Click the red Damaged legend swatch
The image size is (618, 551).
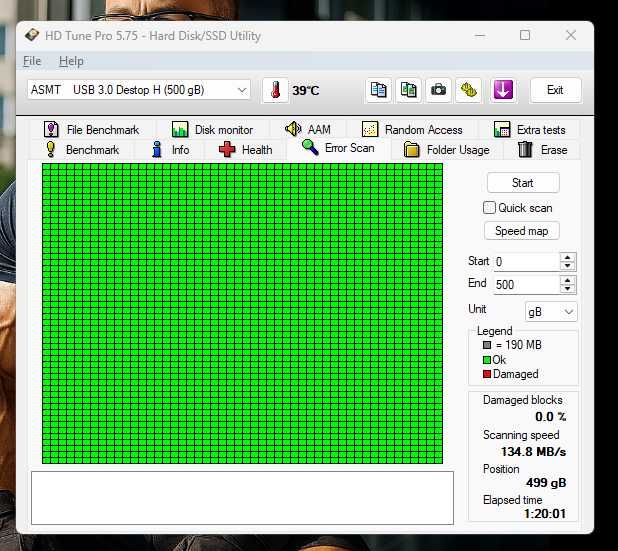pyautogui.click(x=487, y=374)
